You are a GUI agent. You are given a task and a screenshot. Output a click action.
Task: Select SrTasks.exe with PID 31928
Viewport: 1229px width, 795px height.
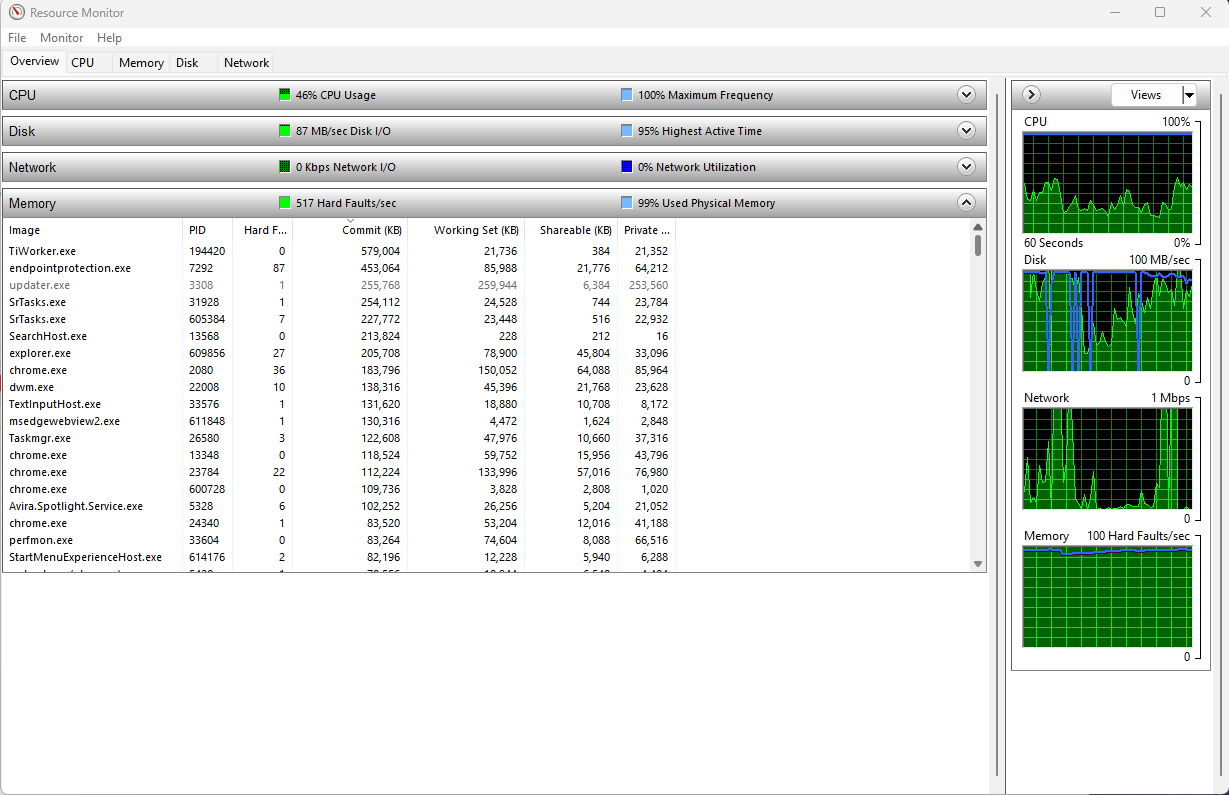338,302
